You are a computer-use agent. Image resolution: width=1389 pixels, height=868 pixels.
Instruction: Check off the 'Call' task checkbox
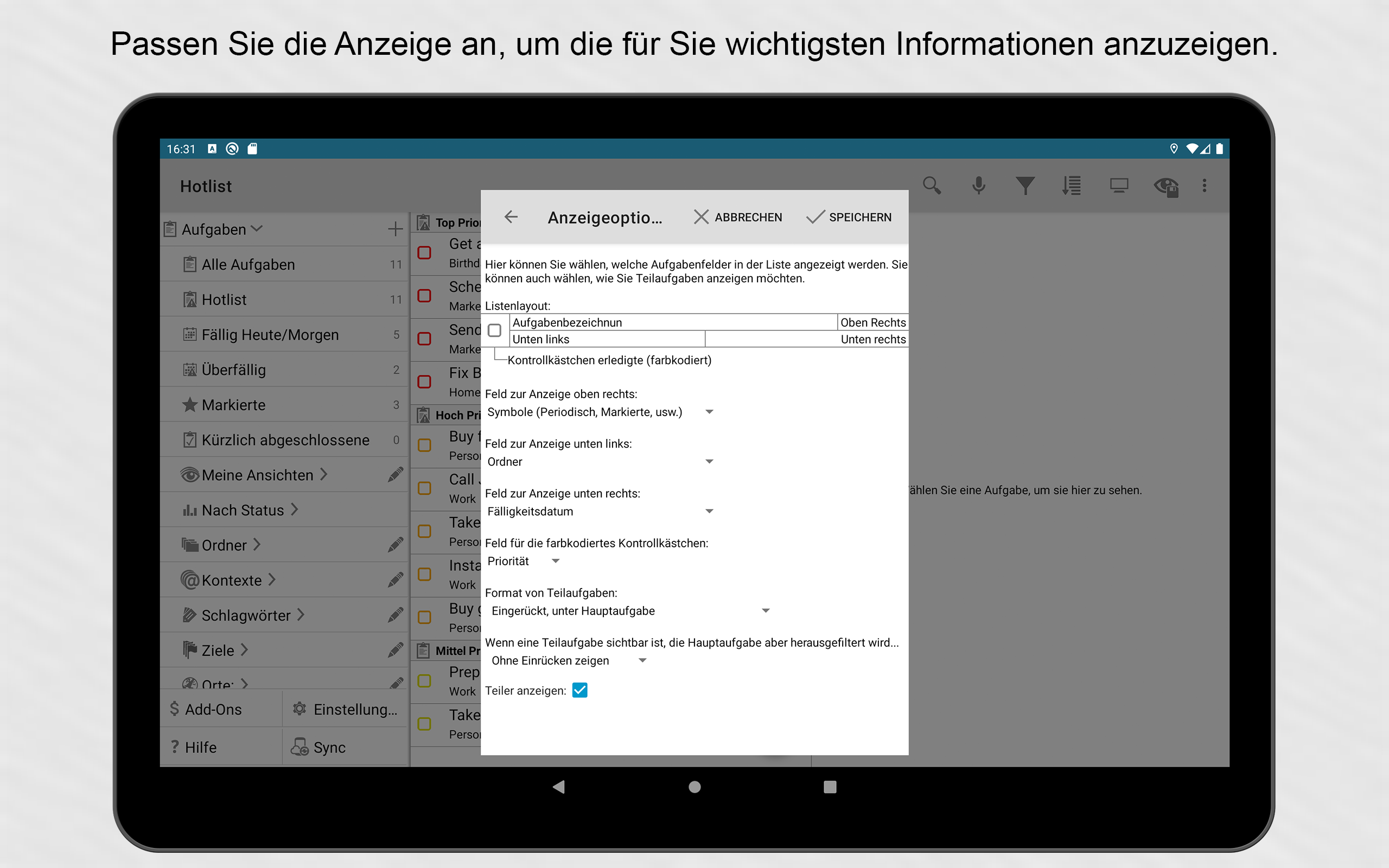point(424,488)
